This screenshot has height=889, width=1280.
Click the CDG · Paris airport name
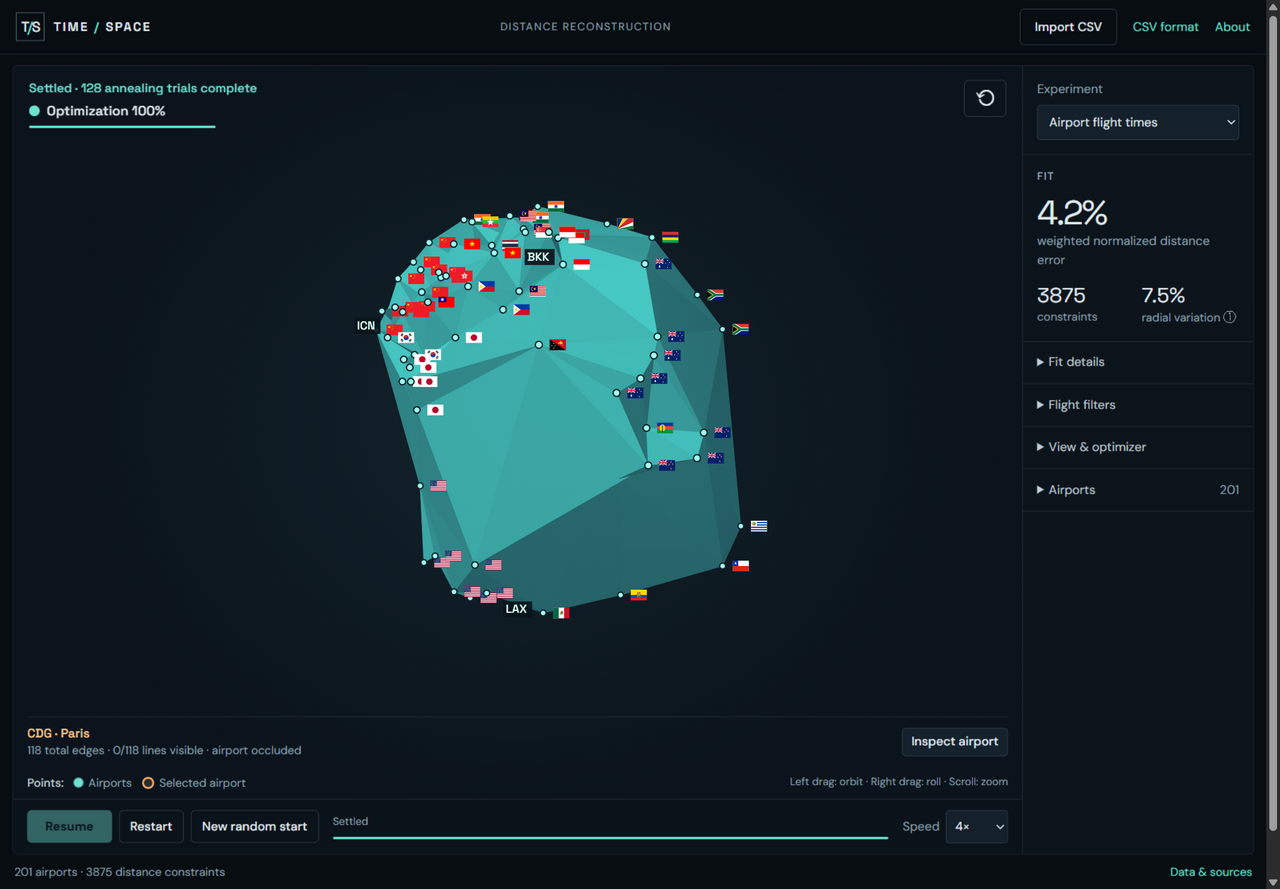click(58, 733)
